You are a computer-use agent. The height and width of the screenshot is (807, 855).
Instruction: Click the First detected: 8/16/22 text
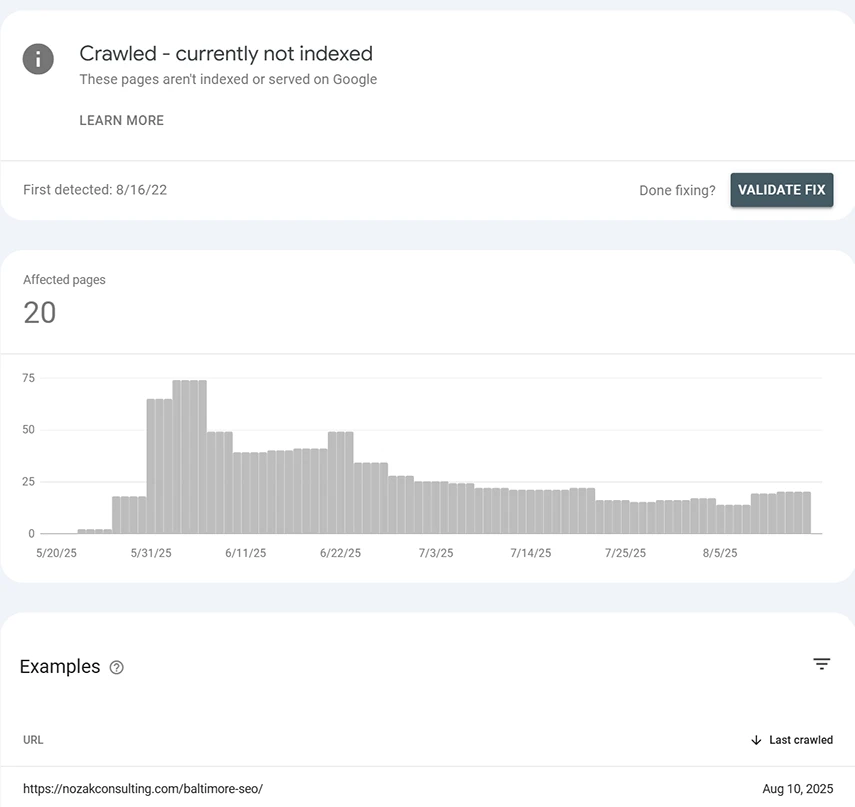pyautogui.click(x=95, y=190)
